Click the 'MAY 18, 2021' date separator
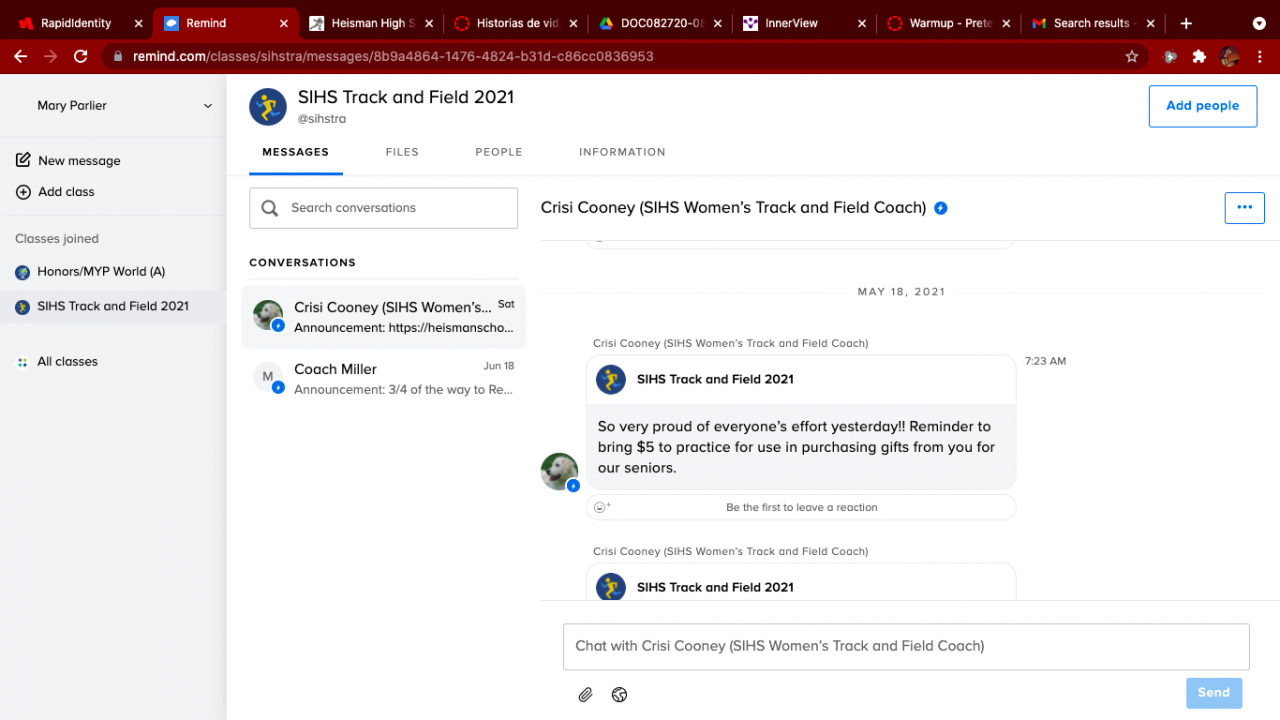Viewport: 1280px width, 720px height. 901,292
